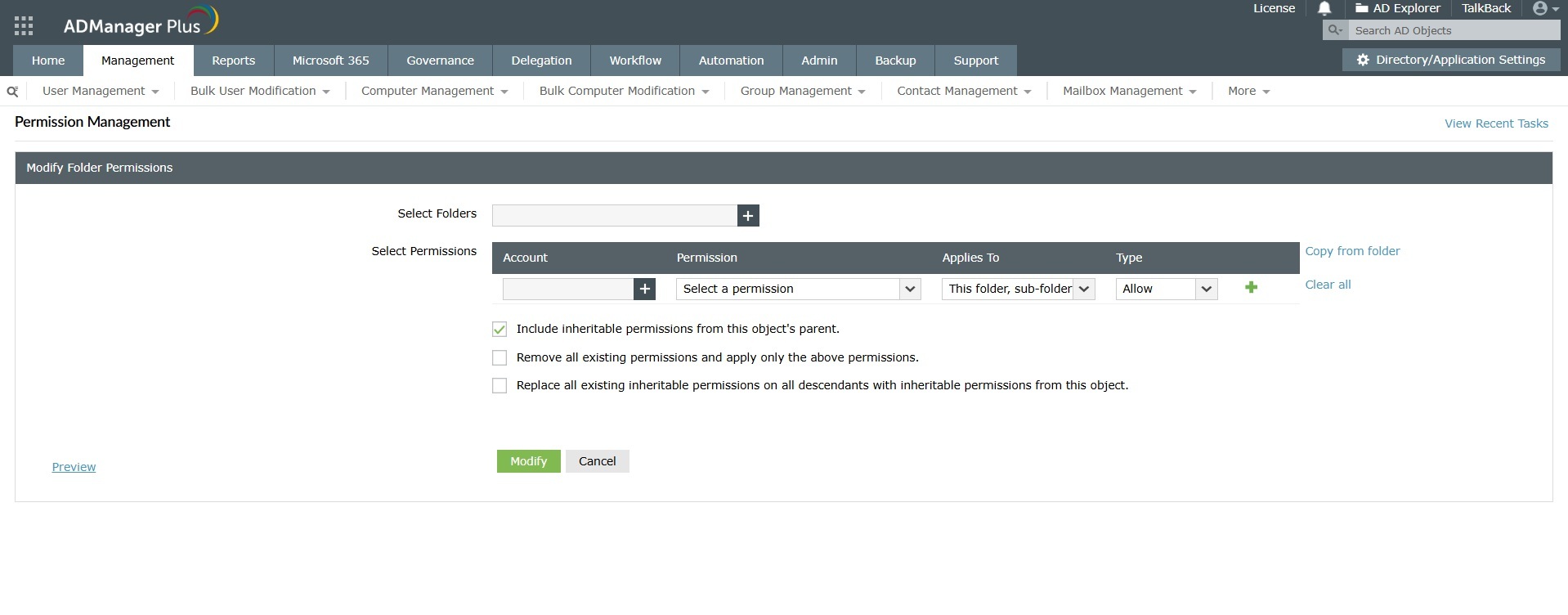Open the user account avatar menu

tap(1545, 9)
